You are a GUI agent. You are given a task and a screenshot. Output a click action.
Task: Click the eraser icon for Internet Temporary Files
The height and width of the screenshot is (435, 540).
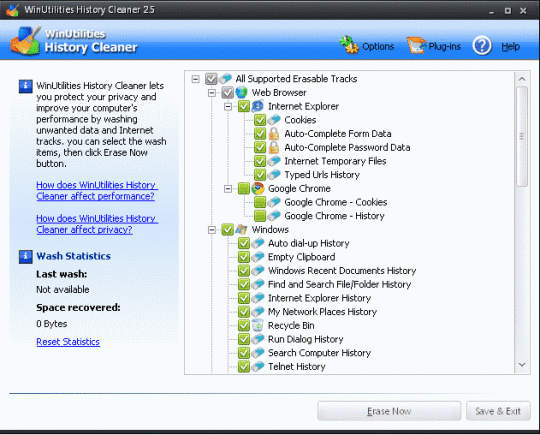click(274, 161)
